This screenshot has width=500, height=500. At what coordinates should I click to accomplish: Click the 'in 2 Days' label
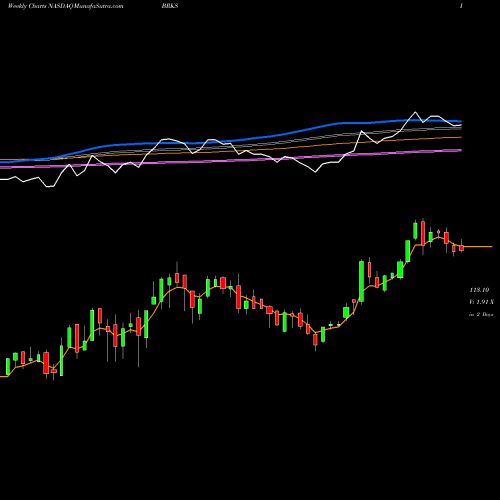point(481,314)
